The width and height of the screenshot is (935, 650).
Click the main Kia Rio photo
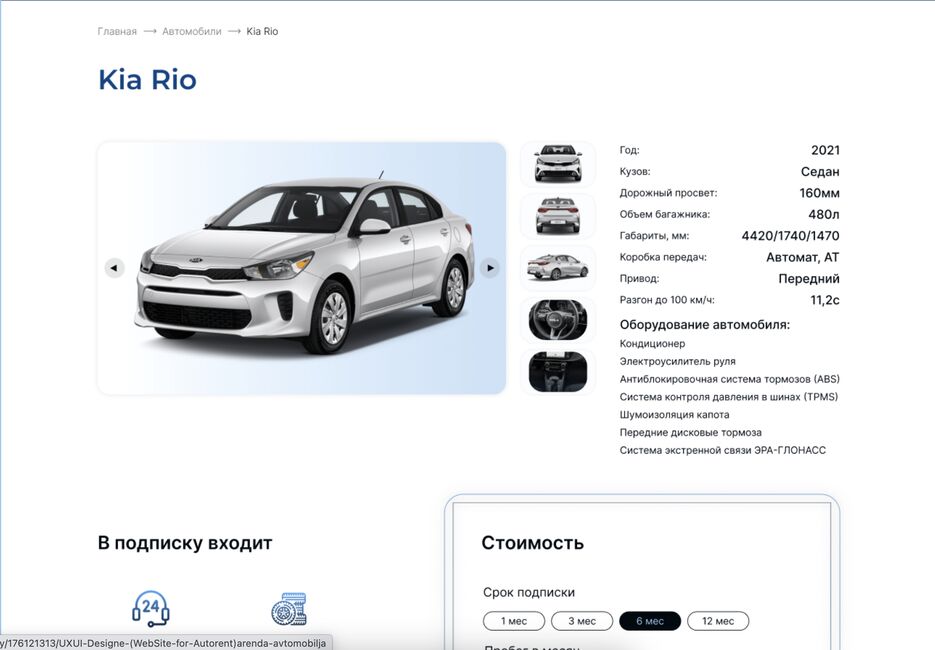tap(302, 268)
